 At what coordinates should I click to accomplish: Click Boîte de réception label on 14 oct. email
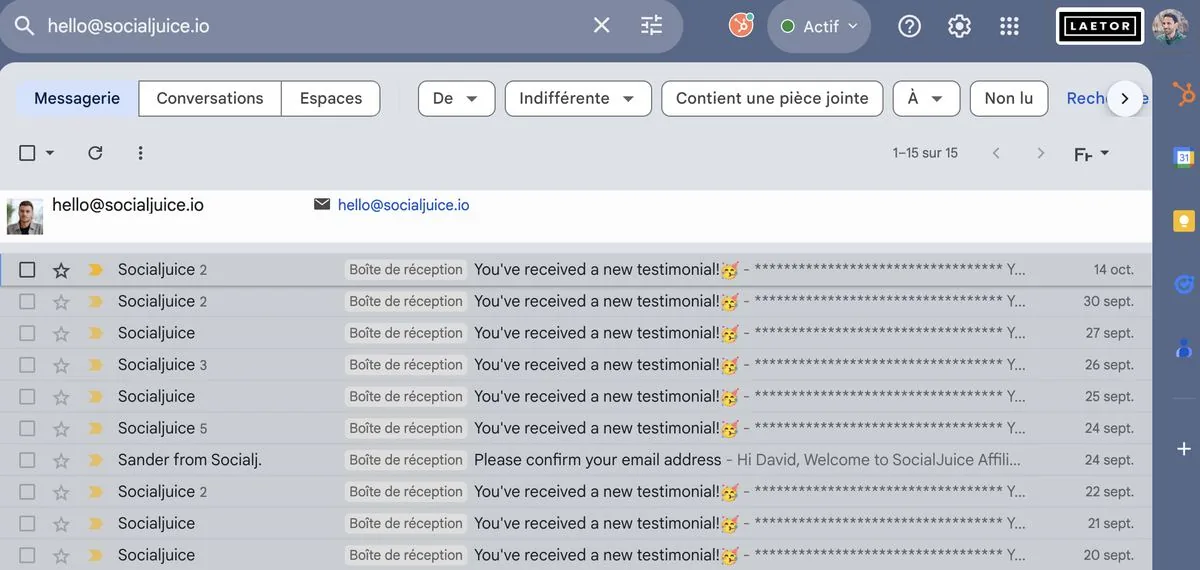(x=406, y=270)
